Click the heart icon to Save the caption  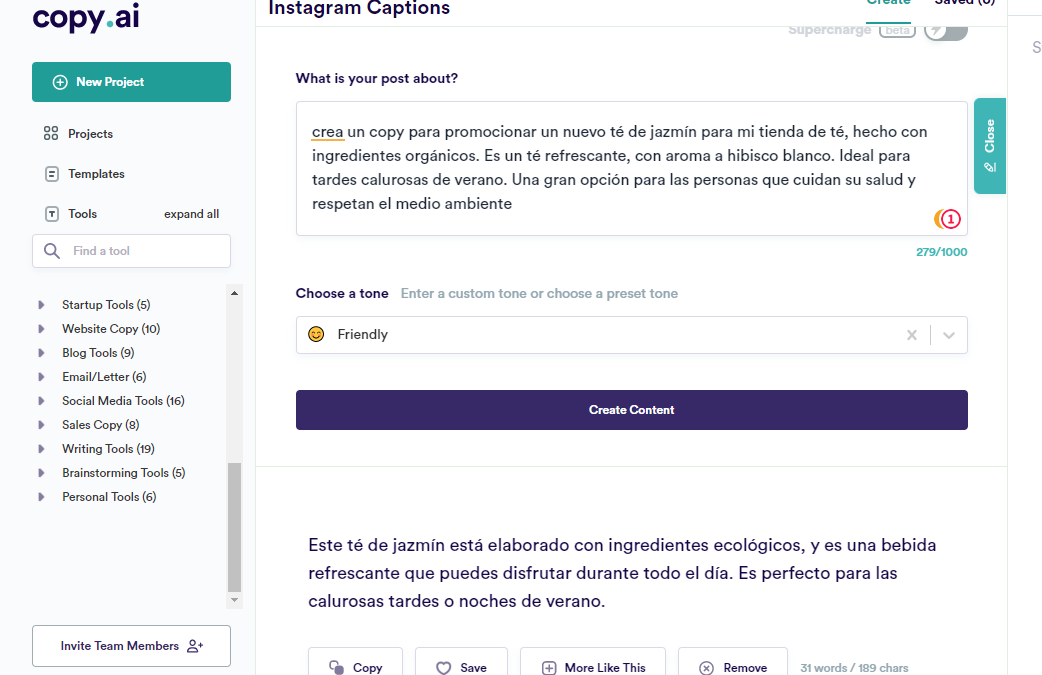coord(444,666)
